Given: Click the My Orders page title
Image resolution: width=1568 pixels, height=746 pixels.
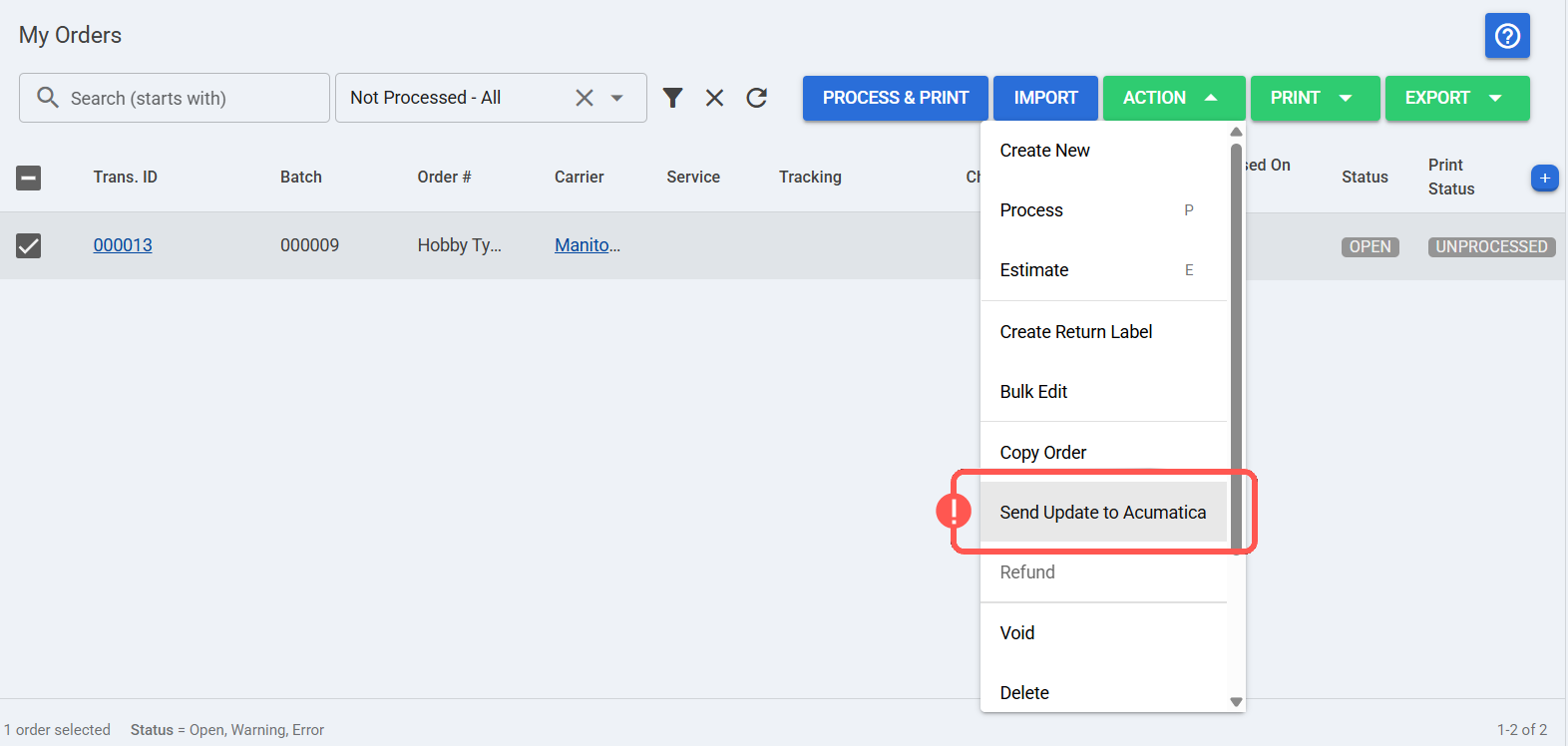Looking at the screenshot, I should click(70, 35).
